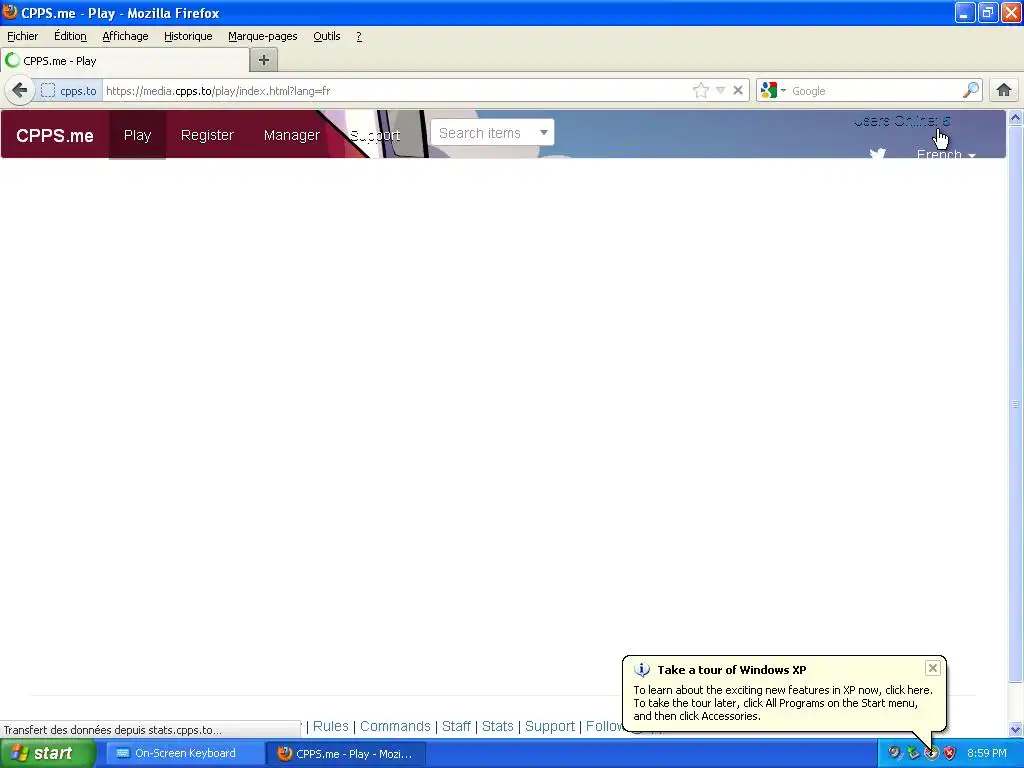Screen dimensions: 1024x768
Task: Click the Twitter bird icon
Action: pyautogui.click(x=877, y=153)
